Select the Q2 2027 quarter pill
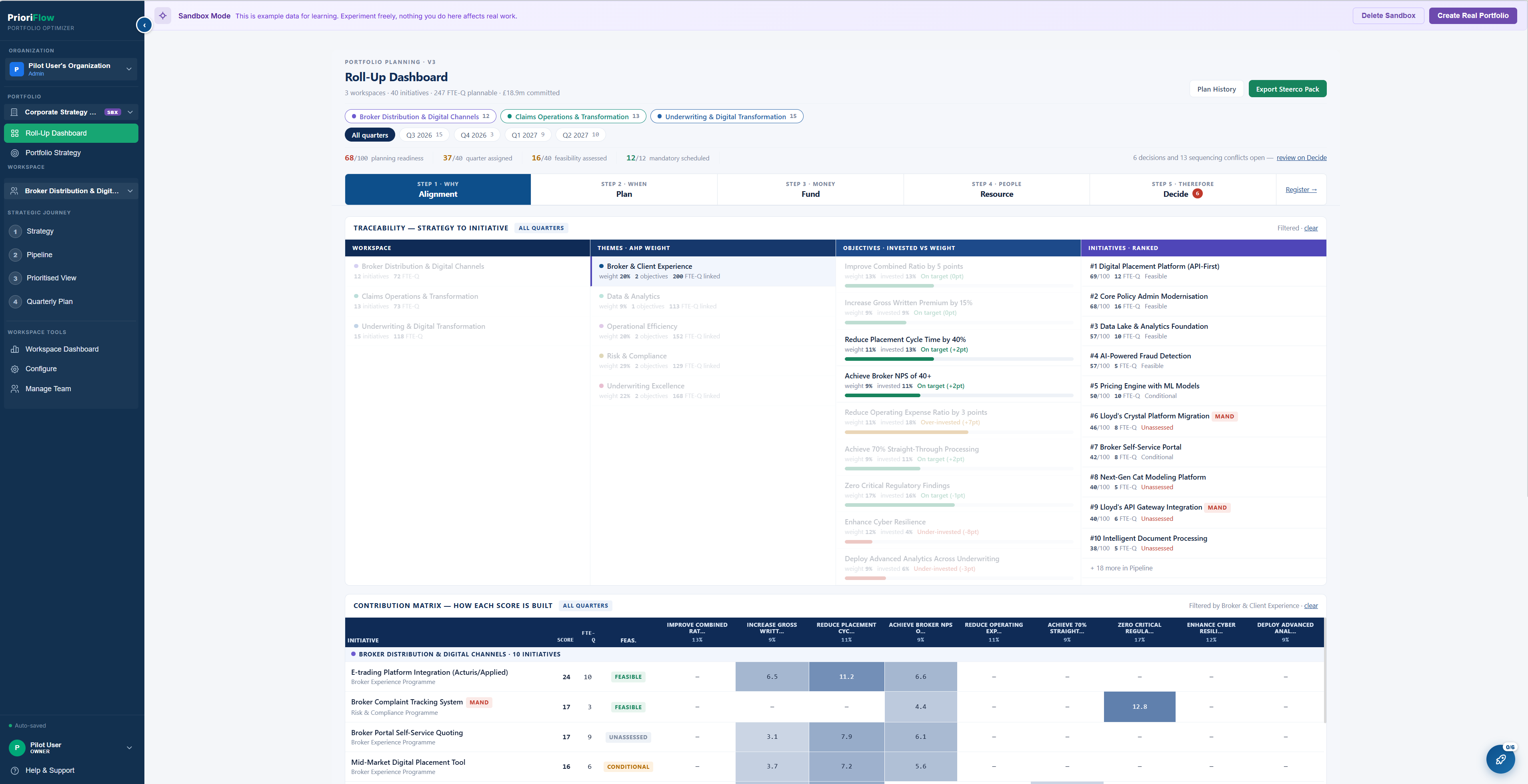Image resolution: width=1528 pixels, height=784 pixels. 581,135
